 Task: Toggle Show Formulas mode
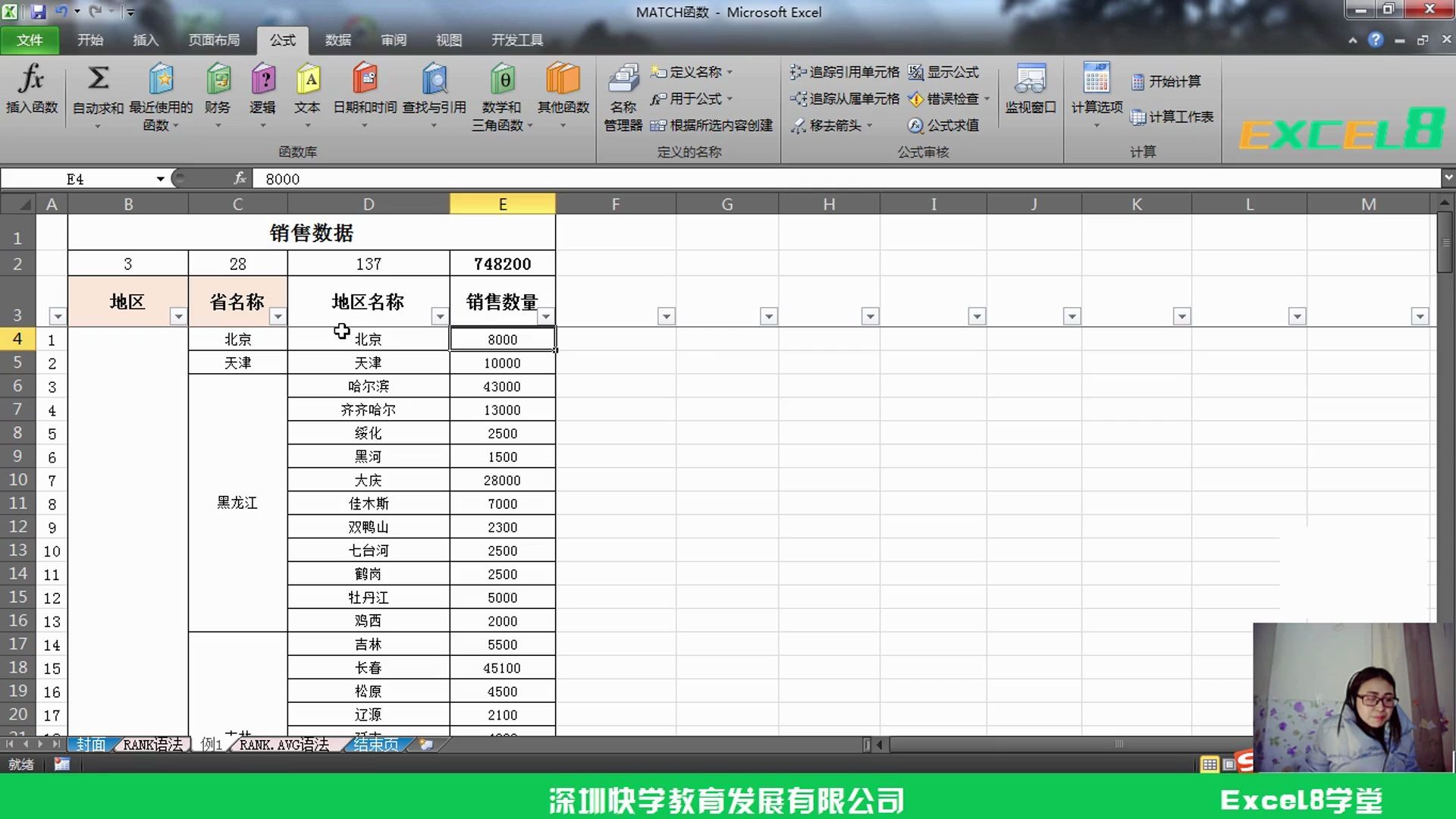tap(944, 72)
